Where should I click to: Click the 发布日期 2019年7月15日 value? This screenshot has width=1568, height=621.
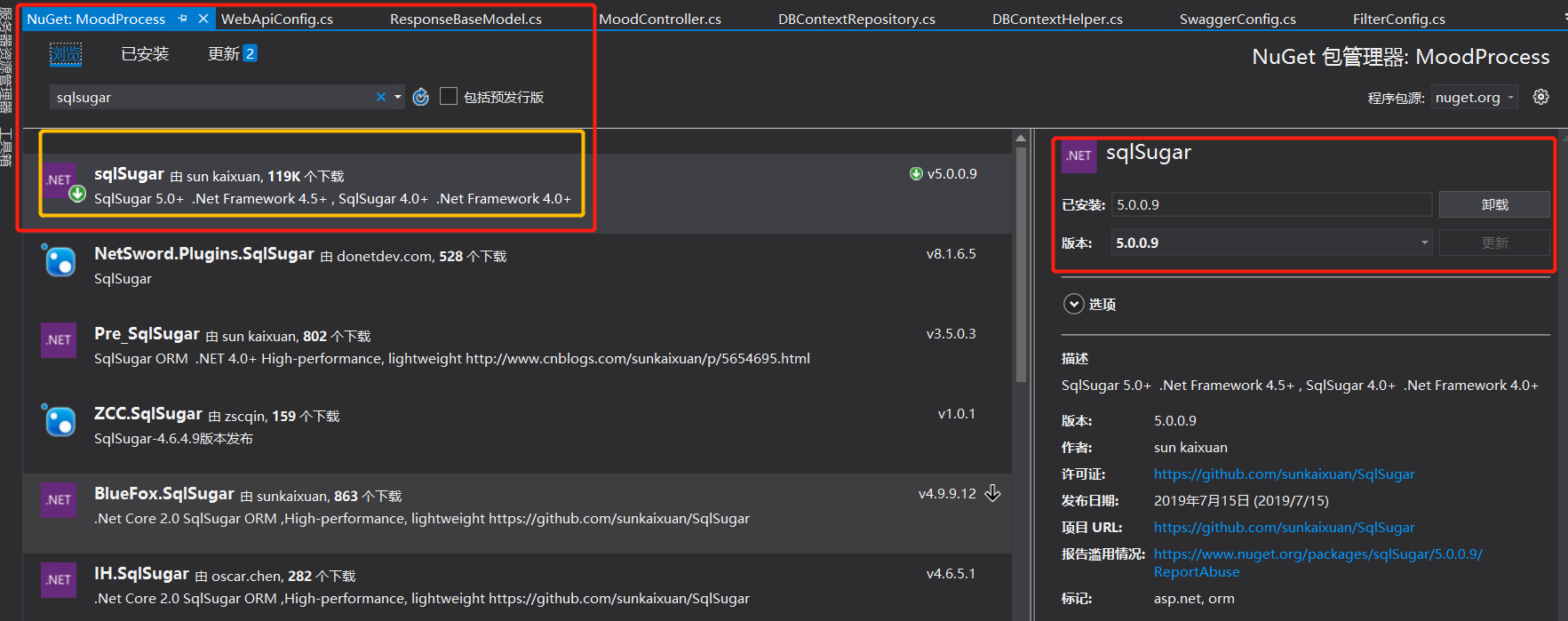[1241, 501]
